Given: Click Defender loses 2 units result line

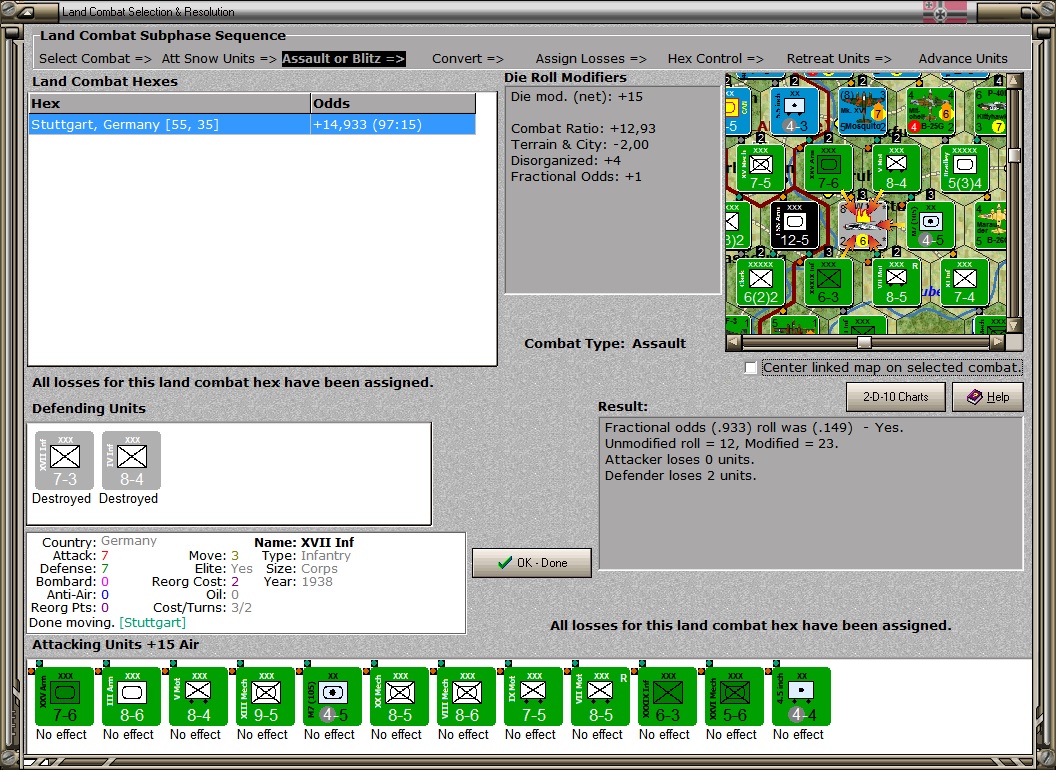Looking at the screenshot, I should (680, 476).
